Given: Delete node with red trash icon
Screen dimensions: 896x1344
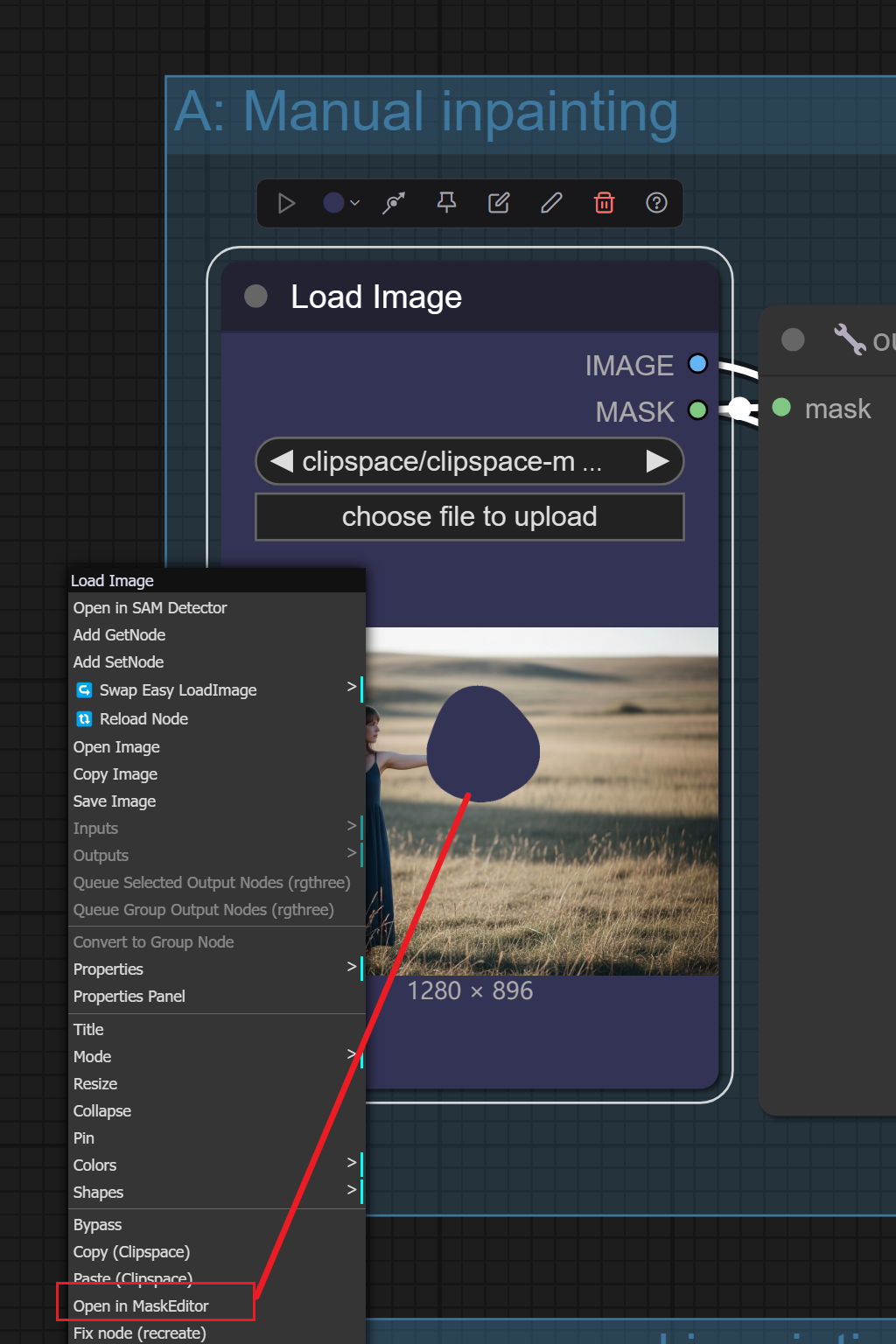Looking at the screenshot, I should [x=604, y=203].
